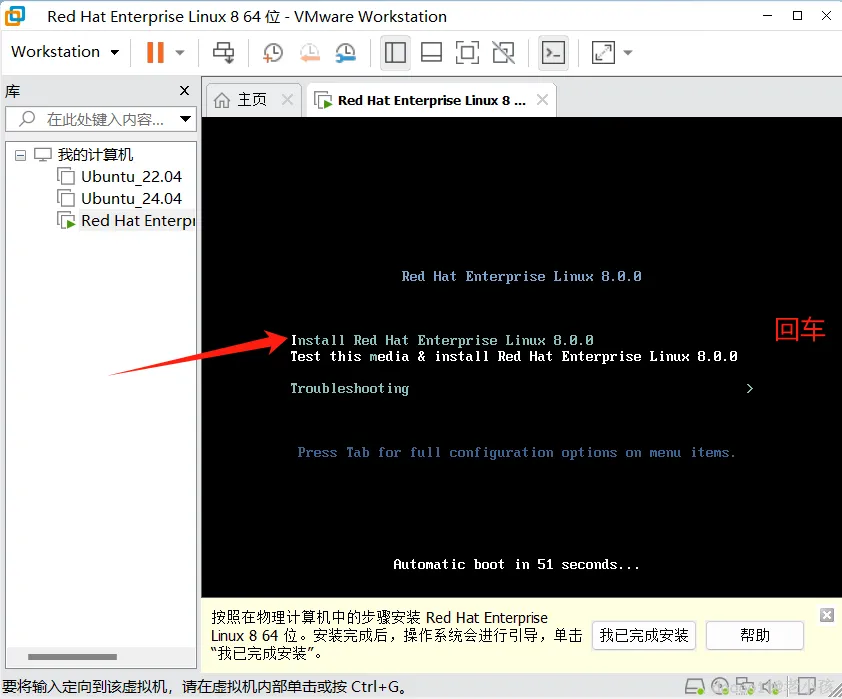Image resolution: width=842 pixels, height=699 pixels.
Task: Use the library panel horizontal scrollbar
Action: 72,657
